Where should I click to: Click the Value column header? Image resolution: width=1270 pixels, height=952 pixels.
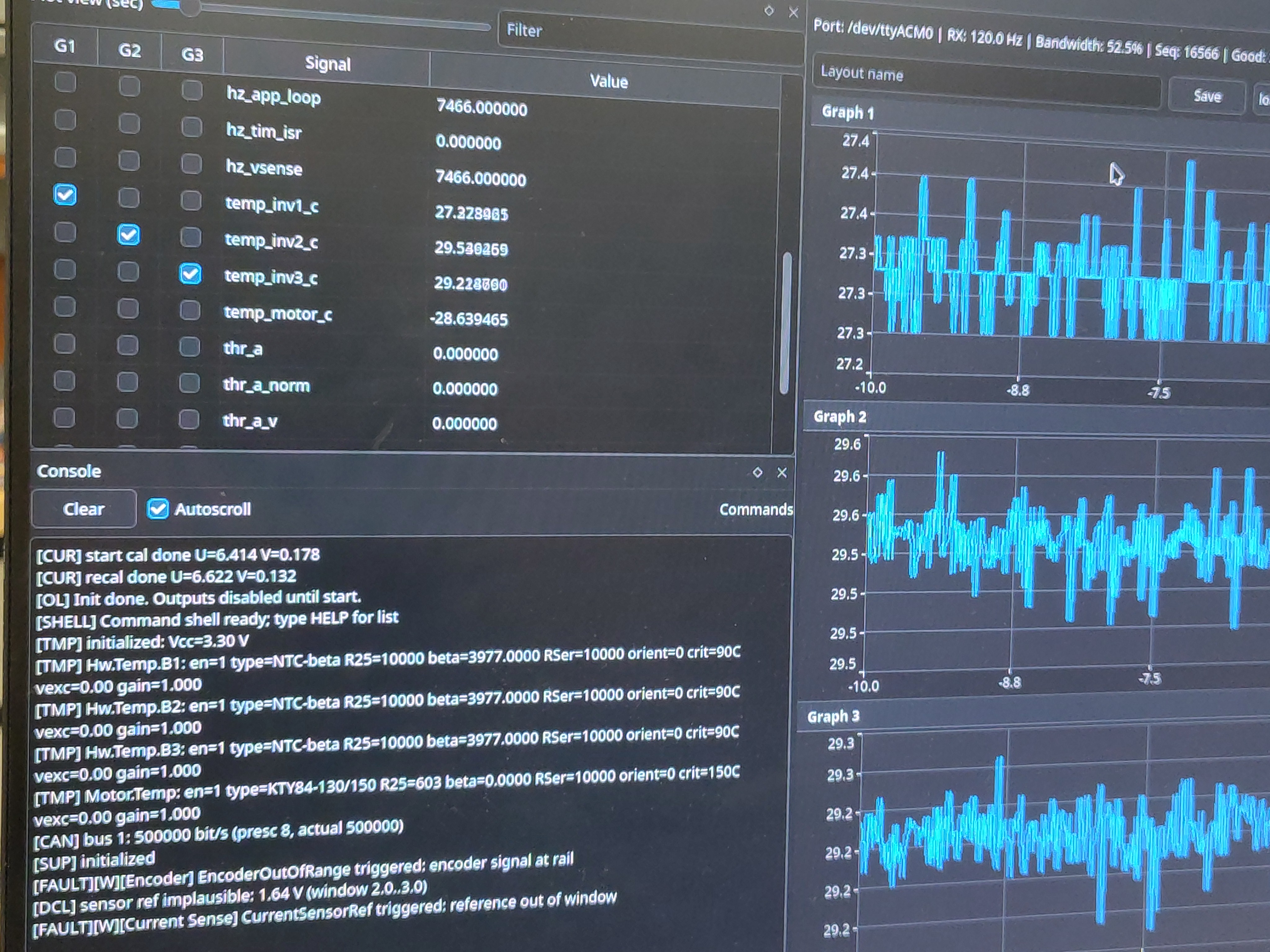click(x=609, y=81)
